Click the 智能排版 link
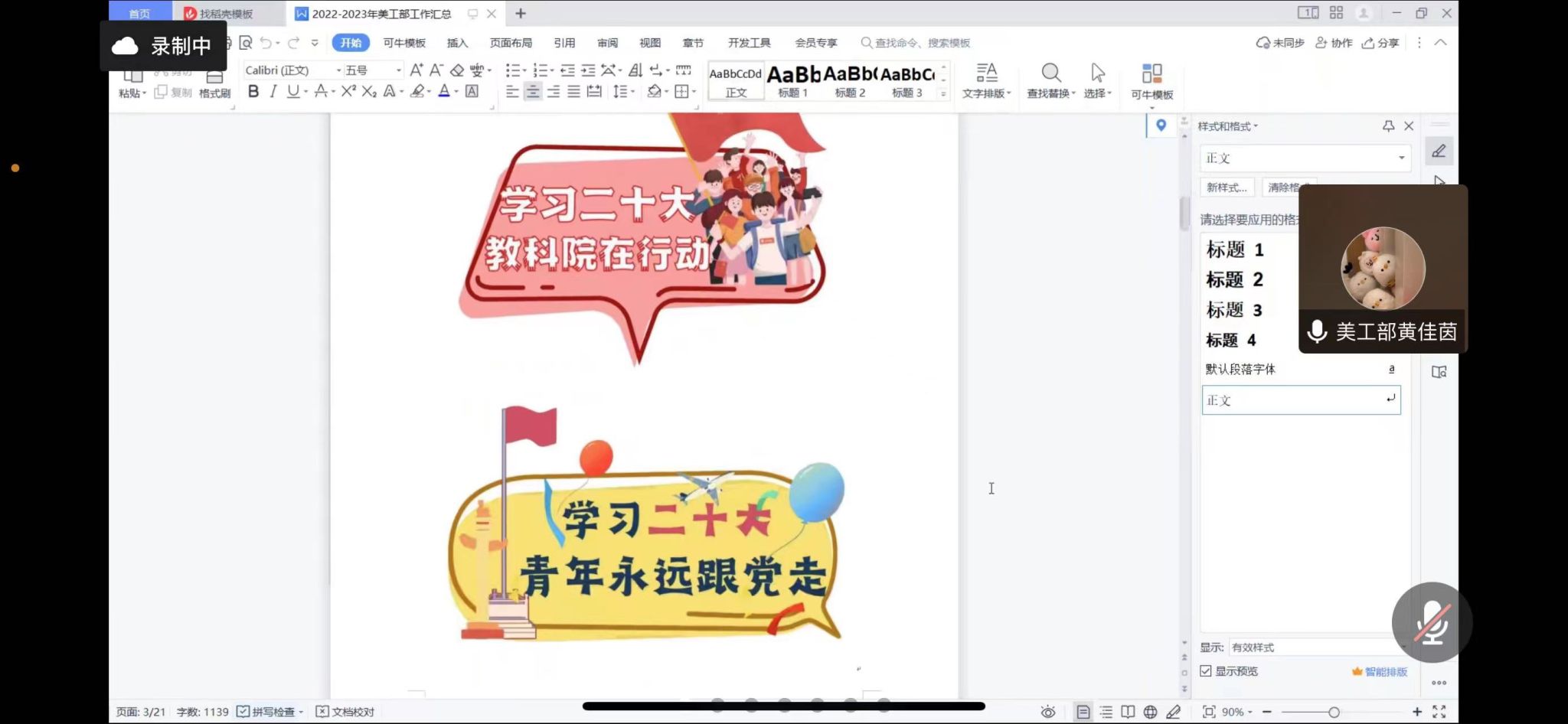This screenshot has height=724, width=1568. [x=1380, y=671]
